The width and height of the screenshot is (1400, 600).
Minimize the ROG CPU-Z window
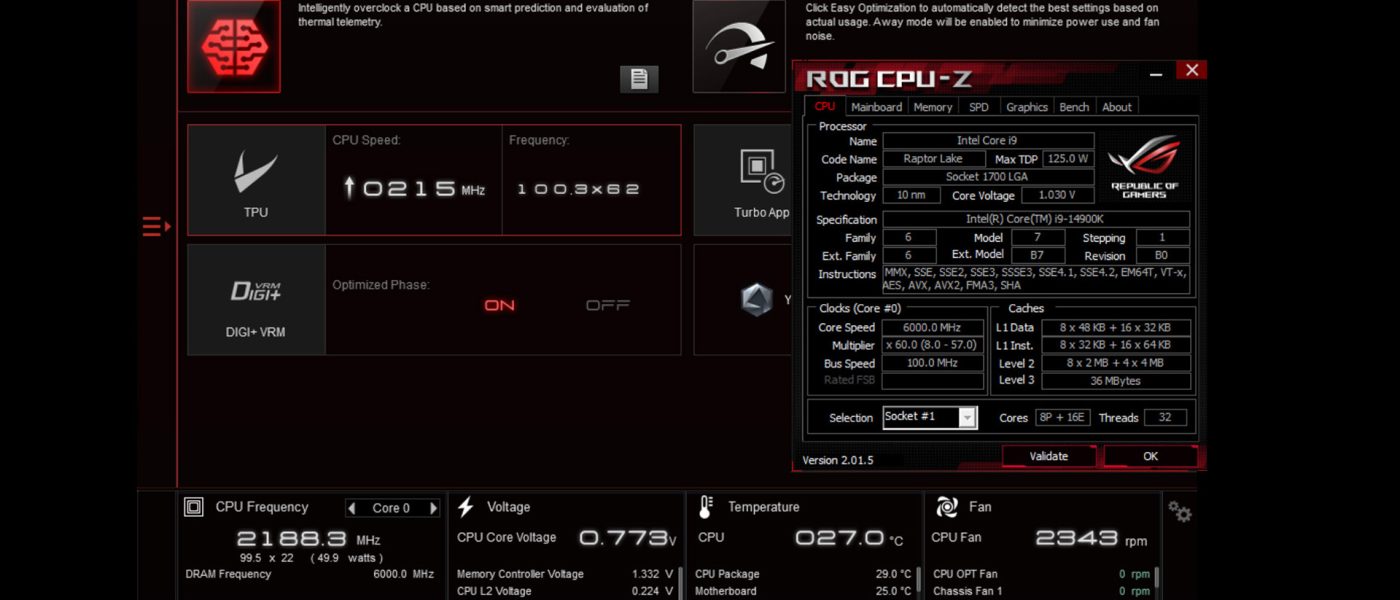point(1156,71)
